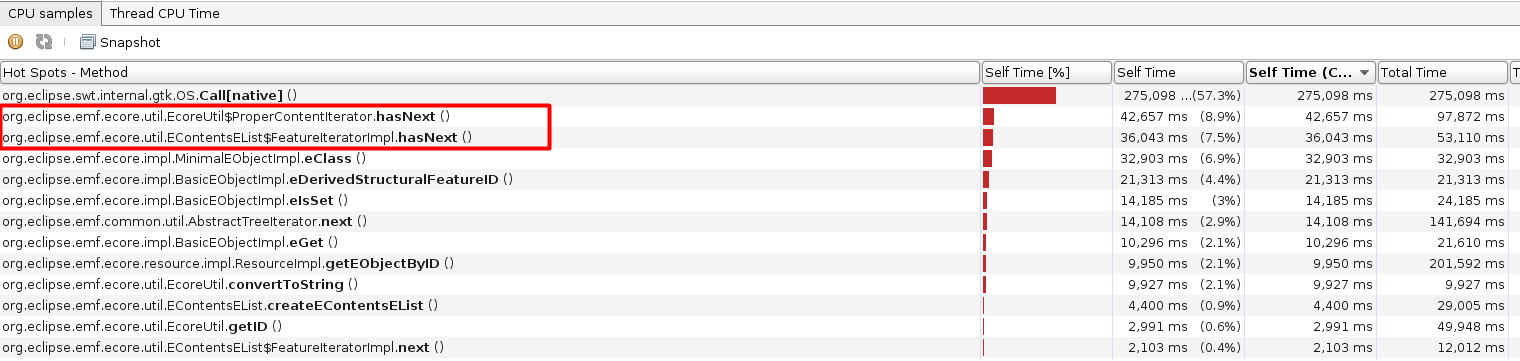Select the MinimalEObjectImpl.eClass row
Image resolution: width=1520 pixels, height=361 pixels.
[760, 158]
